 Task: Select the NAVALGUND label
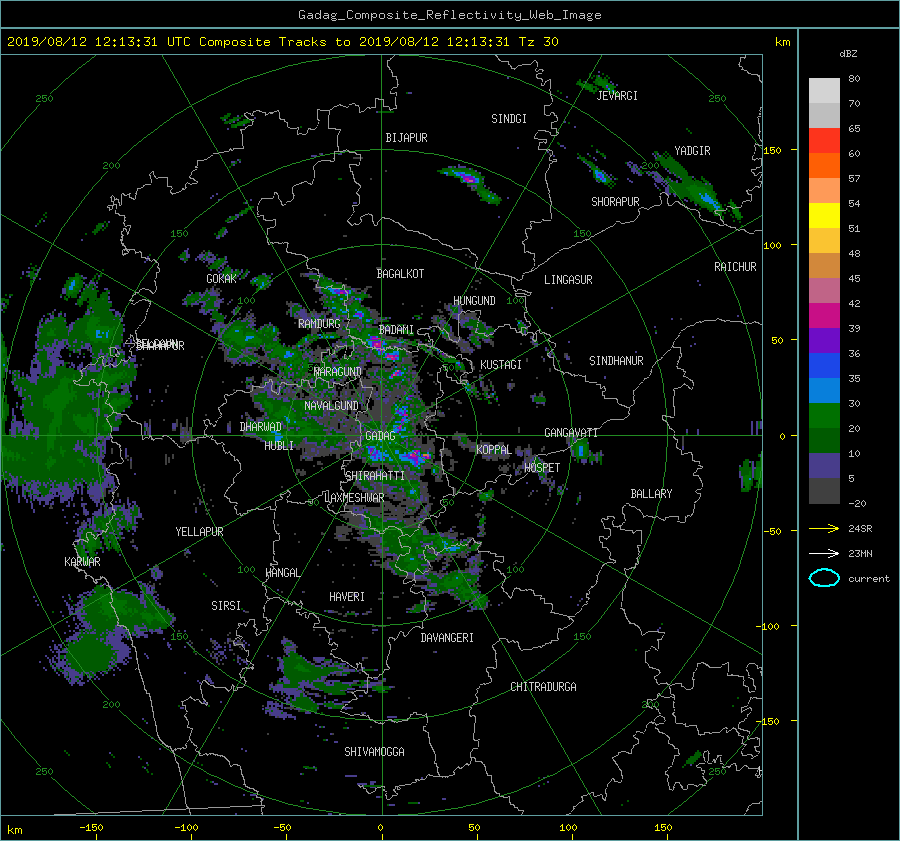331,406
